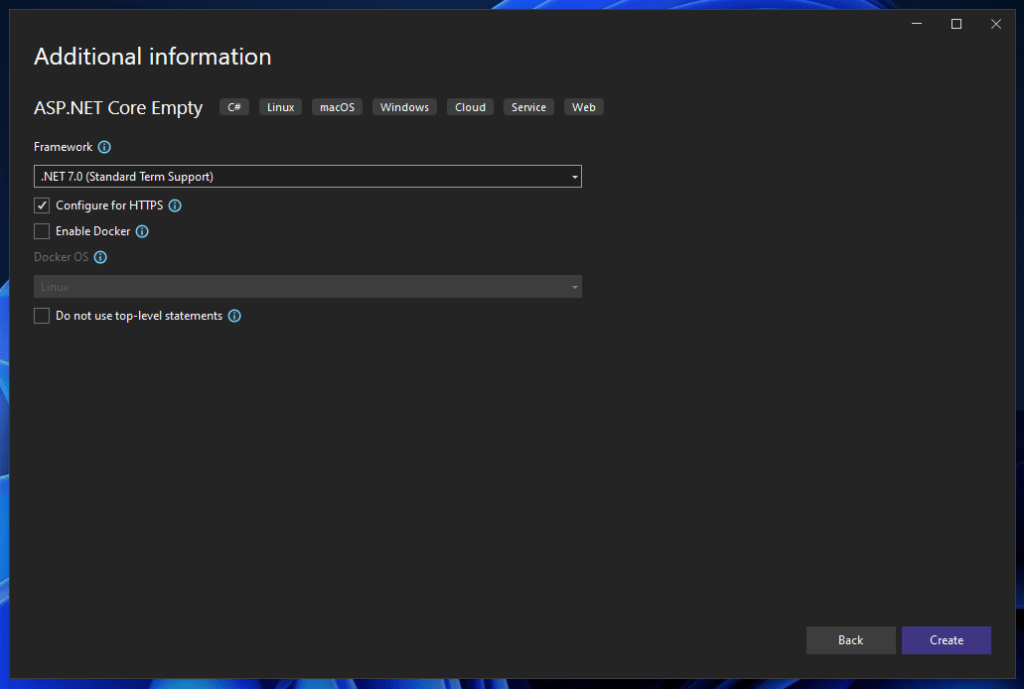The height and width of the screenshot is (689, 1024).
Task: Go back with the Back button
Action: 850,640
